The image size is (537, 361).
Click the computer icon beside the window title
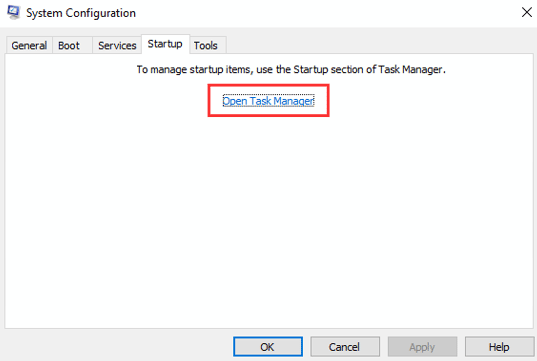[x=14, y=12]
